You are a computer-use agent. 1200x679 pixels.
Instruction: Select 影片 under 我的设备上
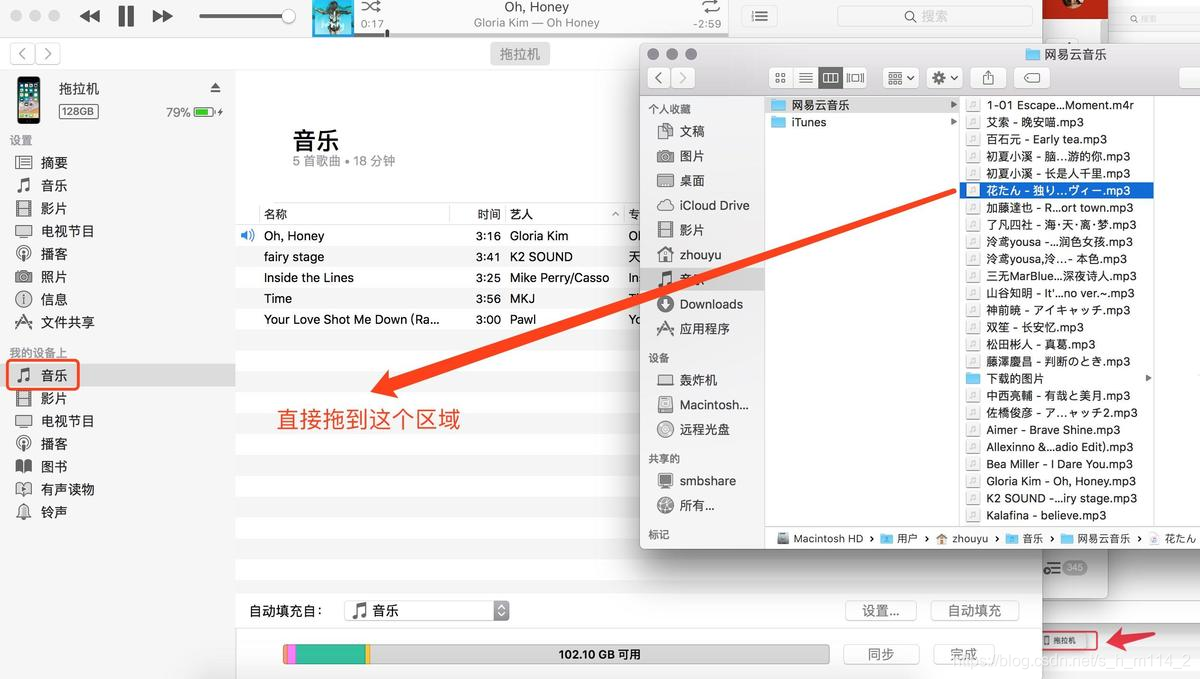(x=54, y=398)
